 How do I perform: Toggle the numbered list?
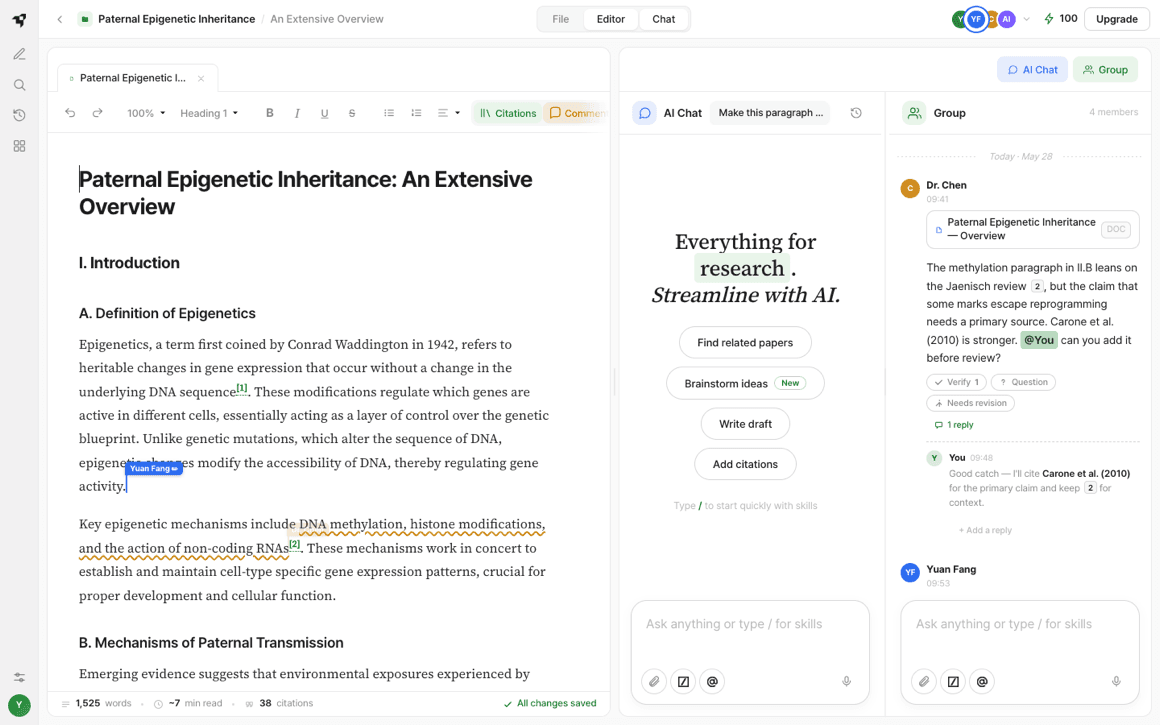tap(416, 113)
